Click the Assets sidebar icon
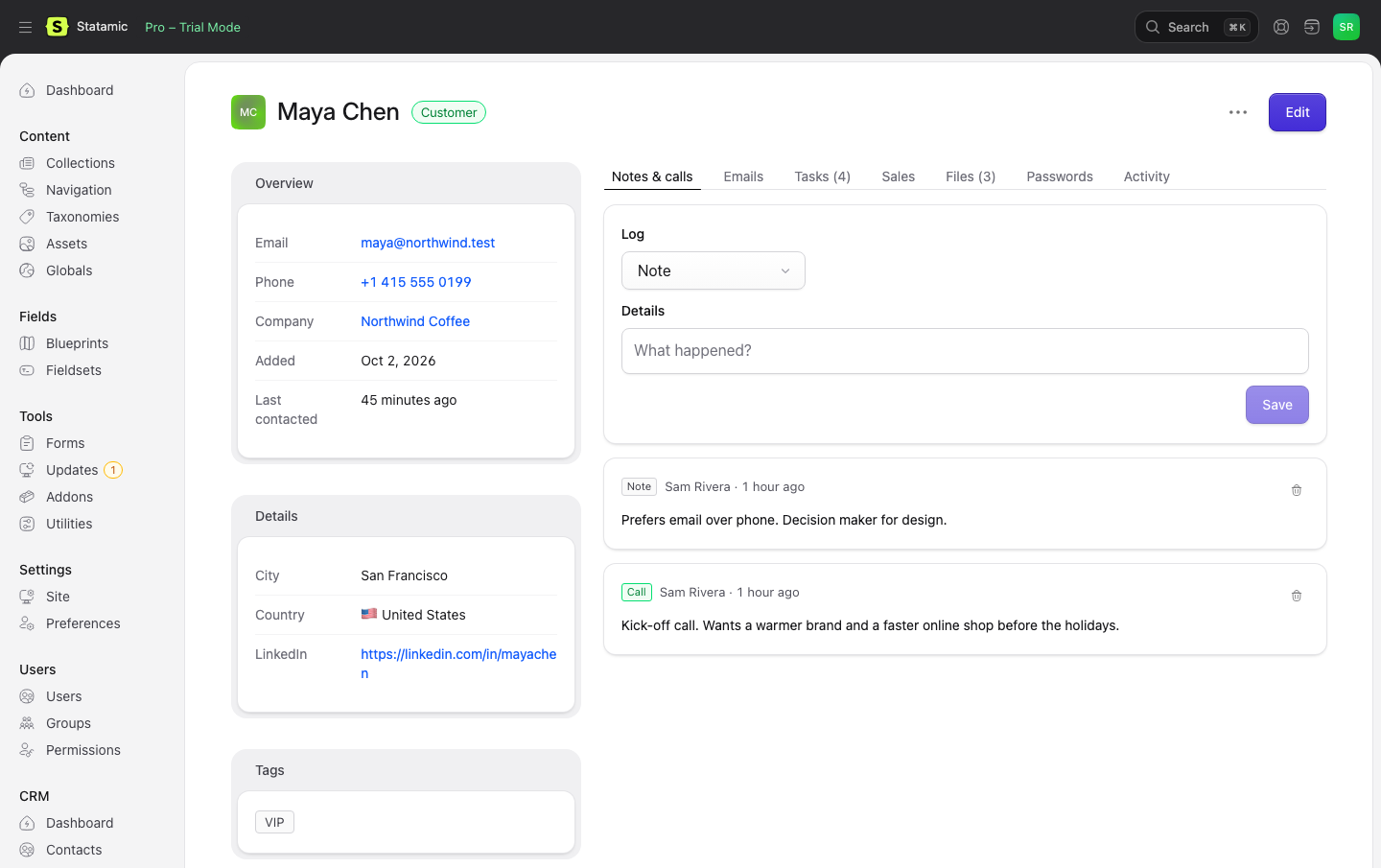The height and width of the screenshot is (868, 1381). tap(27, 244)
